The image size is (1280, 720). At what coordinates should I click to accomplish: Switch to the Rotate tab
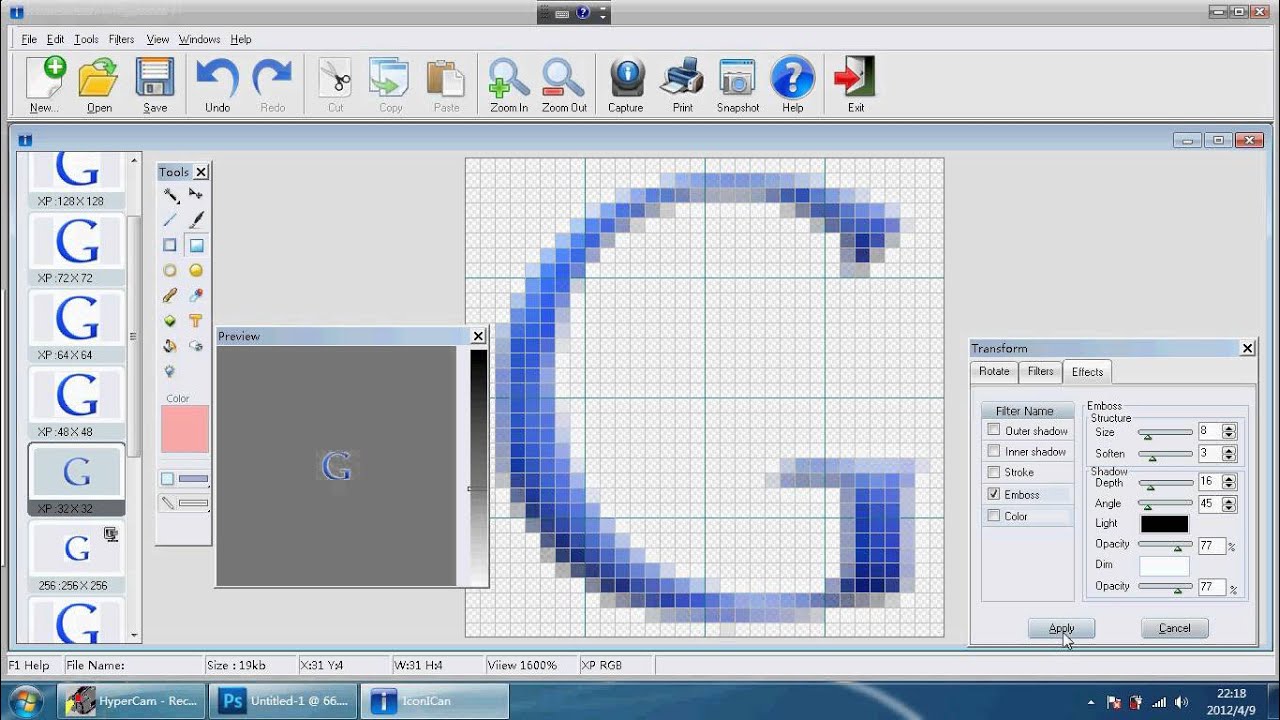994,371
